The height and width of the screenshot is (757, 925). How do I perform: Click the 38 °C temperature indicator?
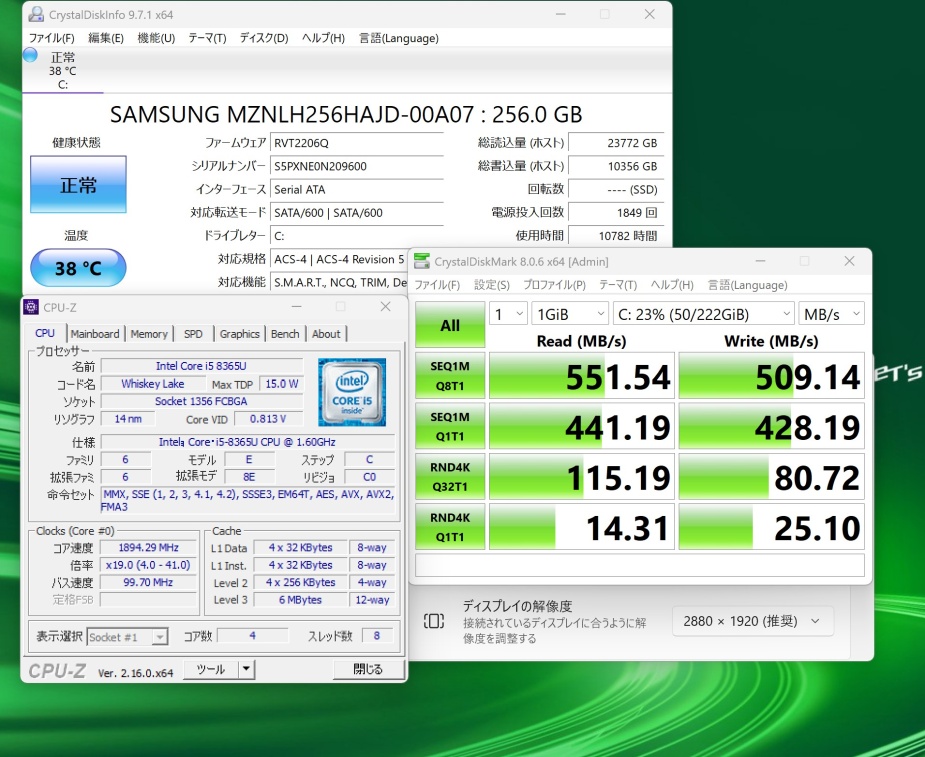point(78,268)
